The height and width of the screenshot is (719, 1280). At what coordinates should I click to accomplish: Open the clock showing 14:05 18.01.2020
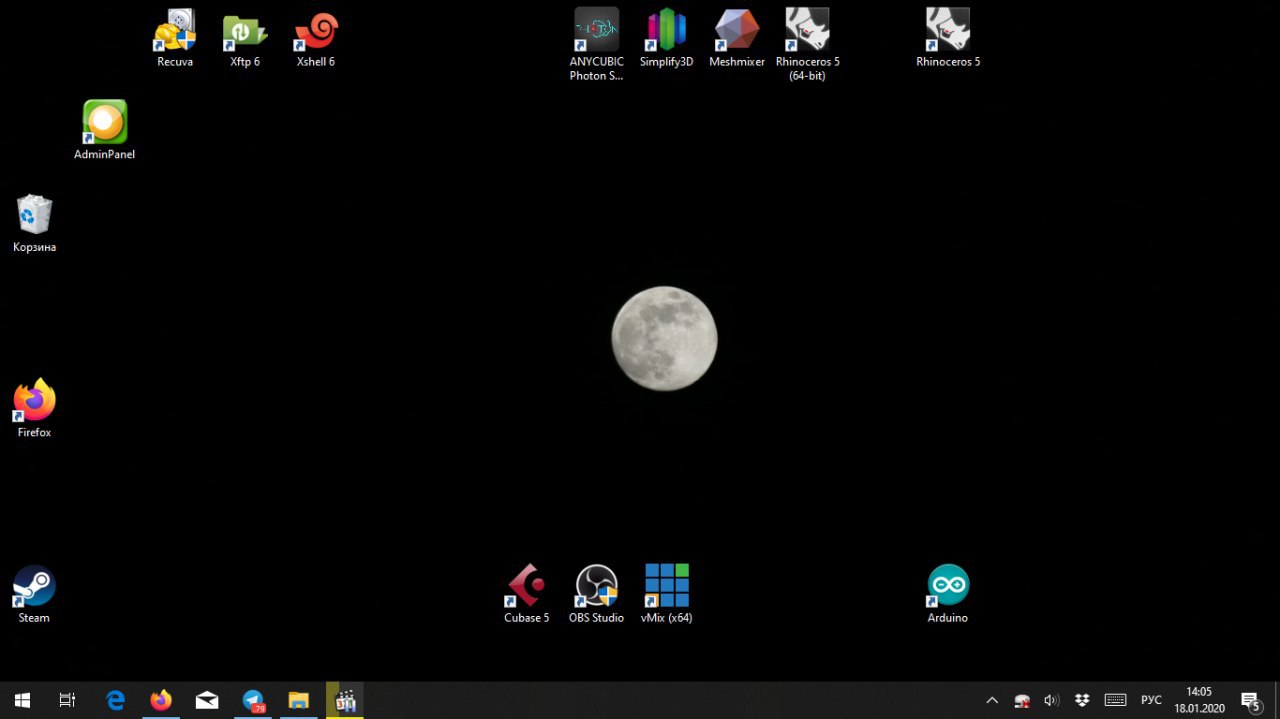[x=1199, y=700]
